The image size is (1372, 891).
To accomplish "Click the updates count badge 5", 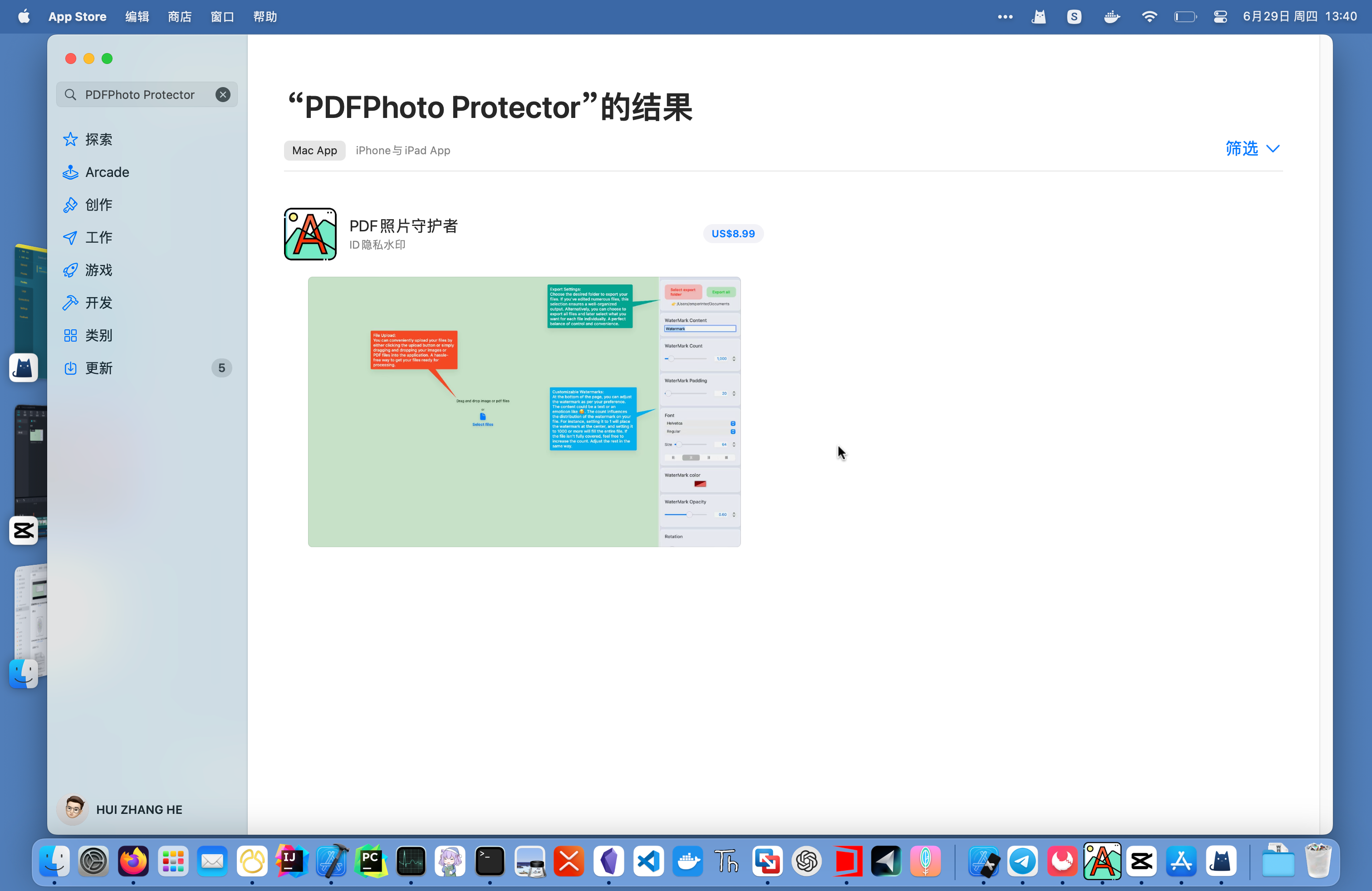I will point(221,368).
